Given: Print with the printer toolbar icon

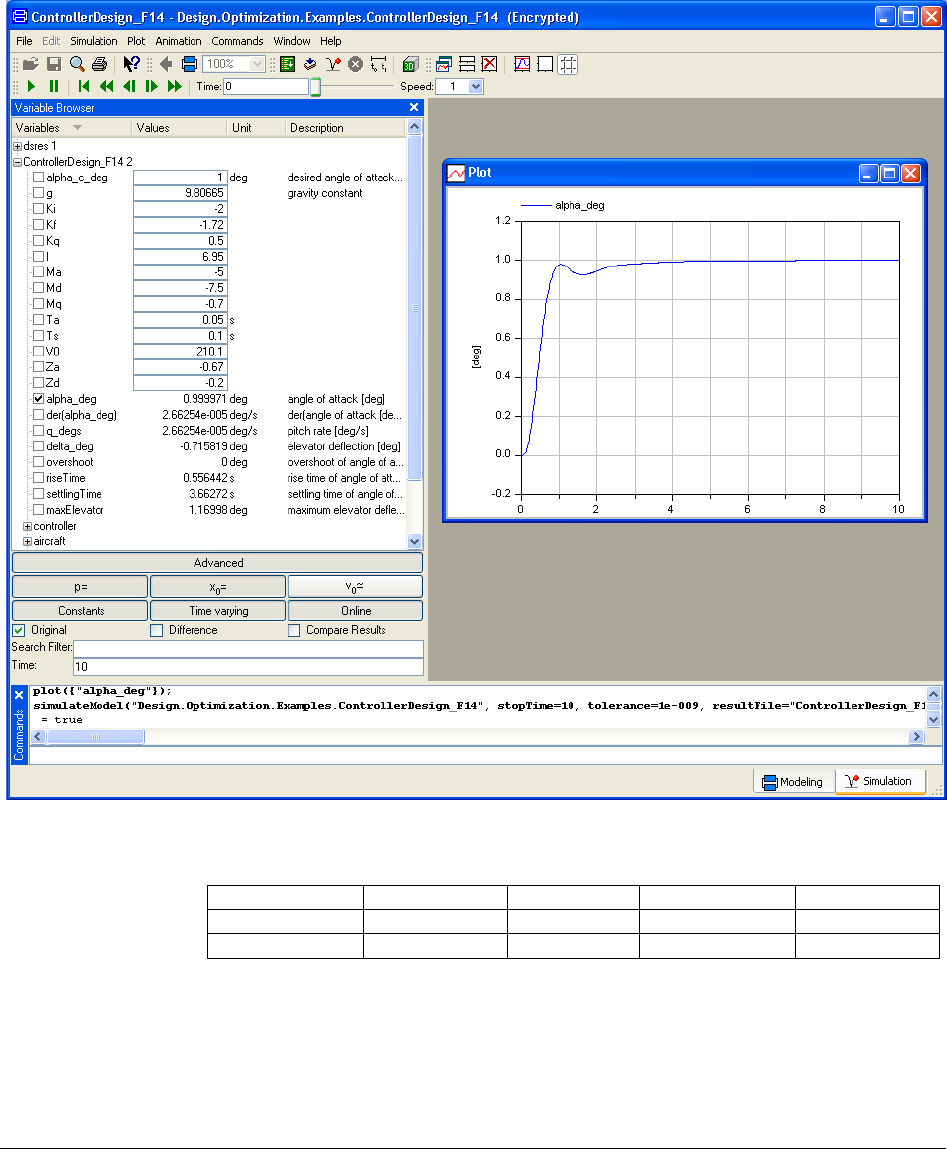Looking at the screenshot, I should click(x=100, y=64).
